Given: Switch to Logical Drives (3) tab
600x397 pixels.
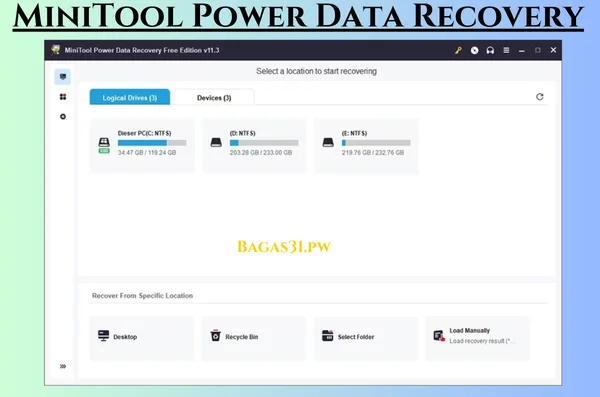Looking at the screenshot, I should coord(130,97).
